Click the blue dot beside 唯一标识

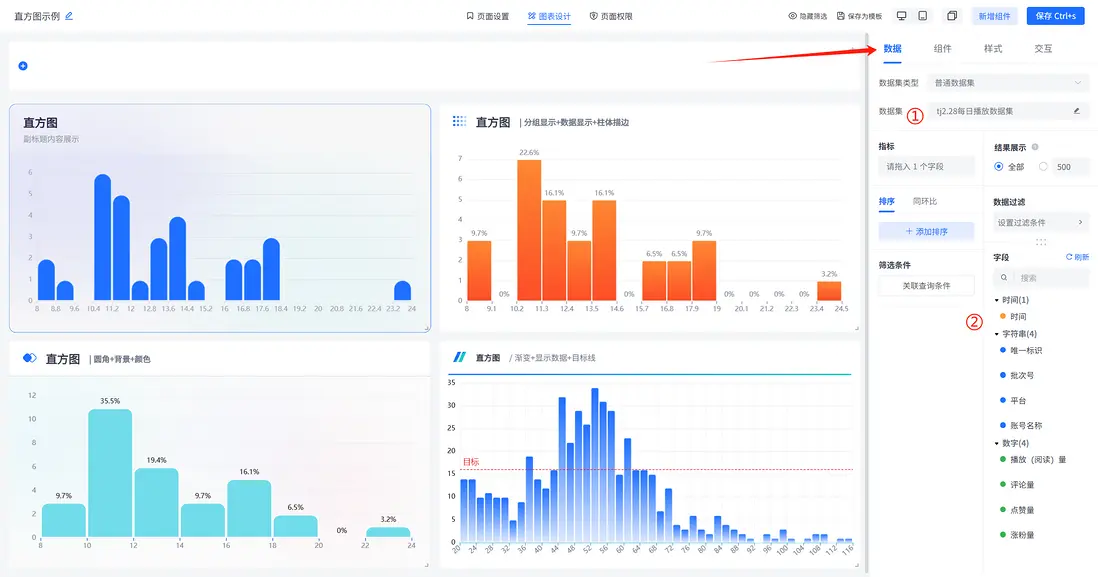pyautogui.click(x=1003, y=350)
